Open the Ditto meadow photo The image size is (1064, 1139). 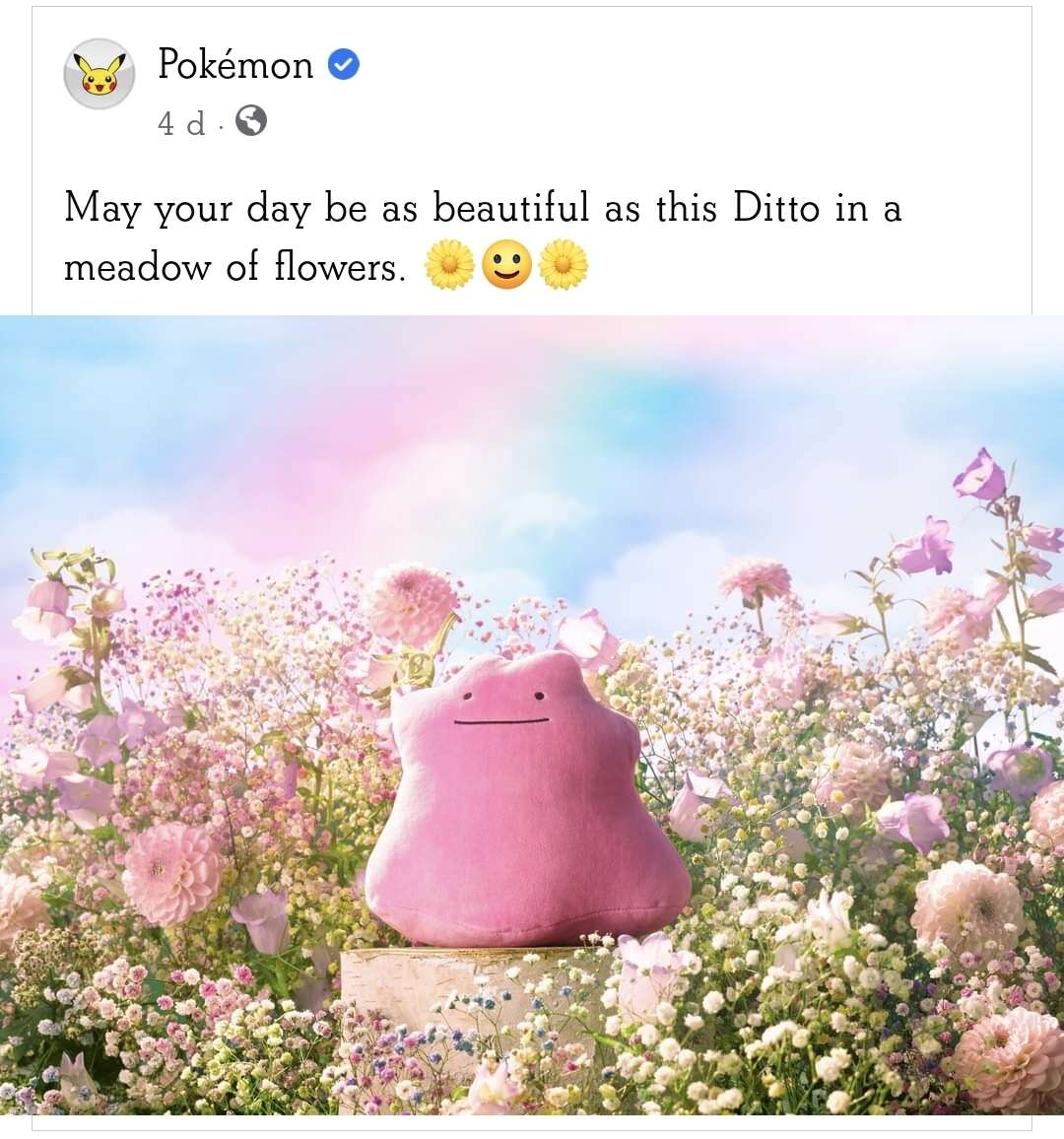click(x=532, y=714)
